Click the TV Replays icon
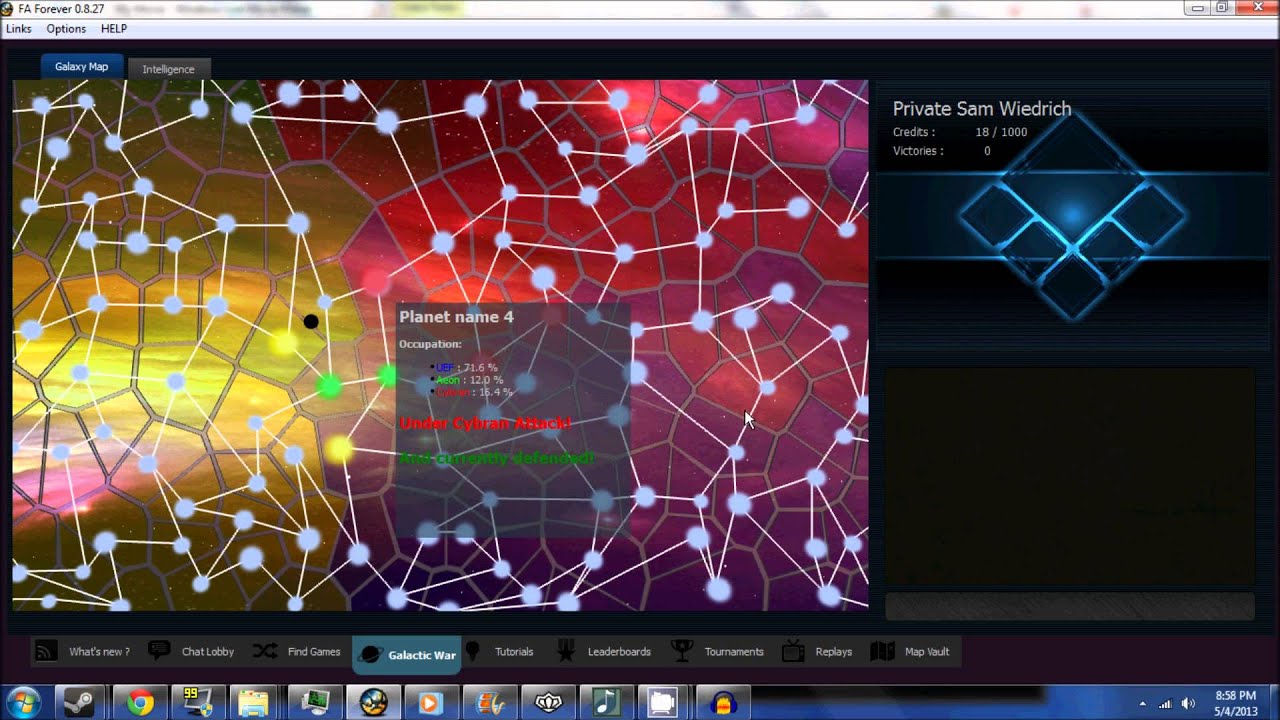Viewport: 1280px width, 720px height. [x=793, y=652]
